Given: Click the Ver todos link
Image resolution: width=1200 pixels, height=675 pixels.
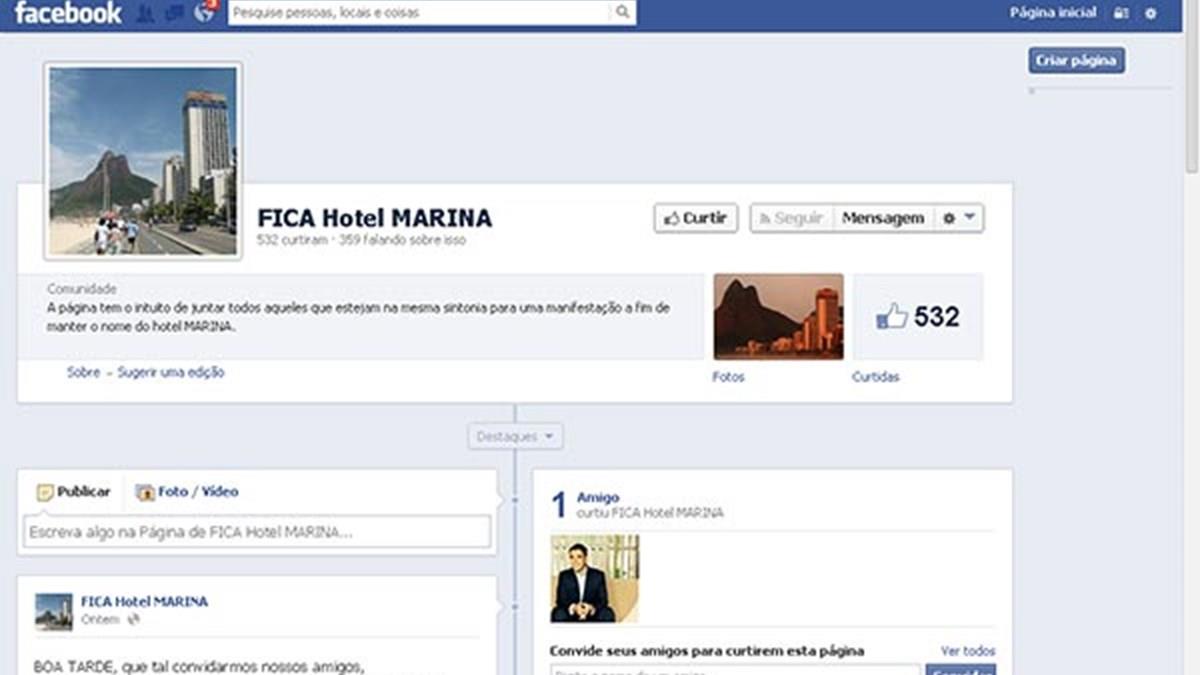Looking at the screenshot, I should point(967,651).
